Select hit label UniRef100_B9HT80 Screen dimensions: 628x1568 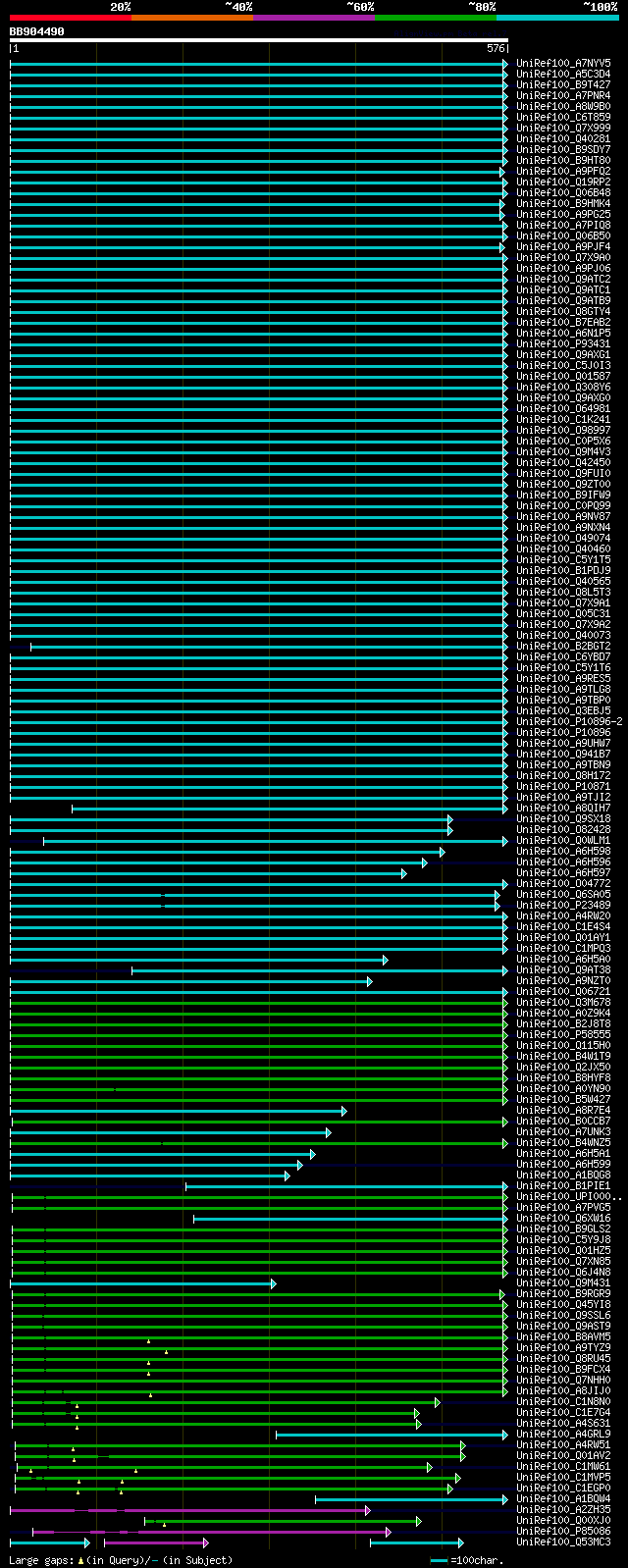point(563,160)
